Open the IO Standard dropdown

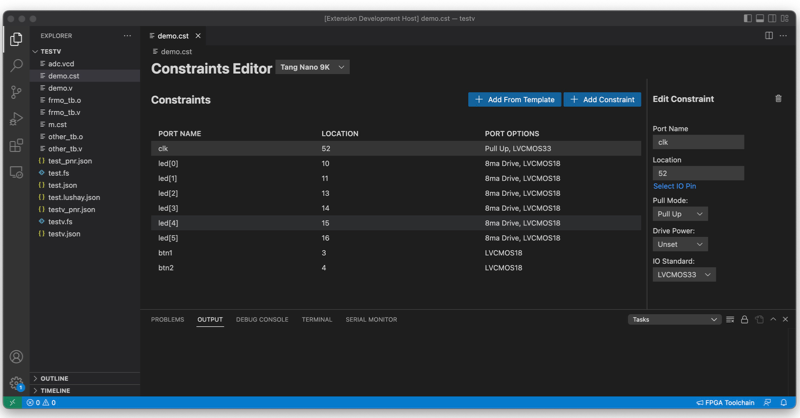684,275
